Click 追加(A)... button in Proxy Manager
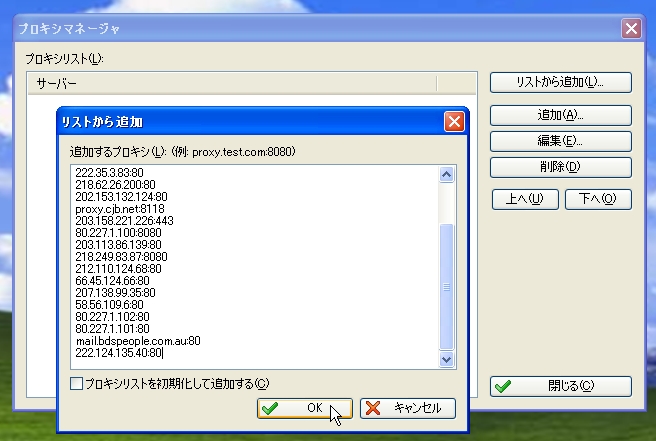This screenshot has height=441, width=656. 561,115
